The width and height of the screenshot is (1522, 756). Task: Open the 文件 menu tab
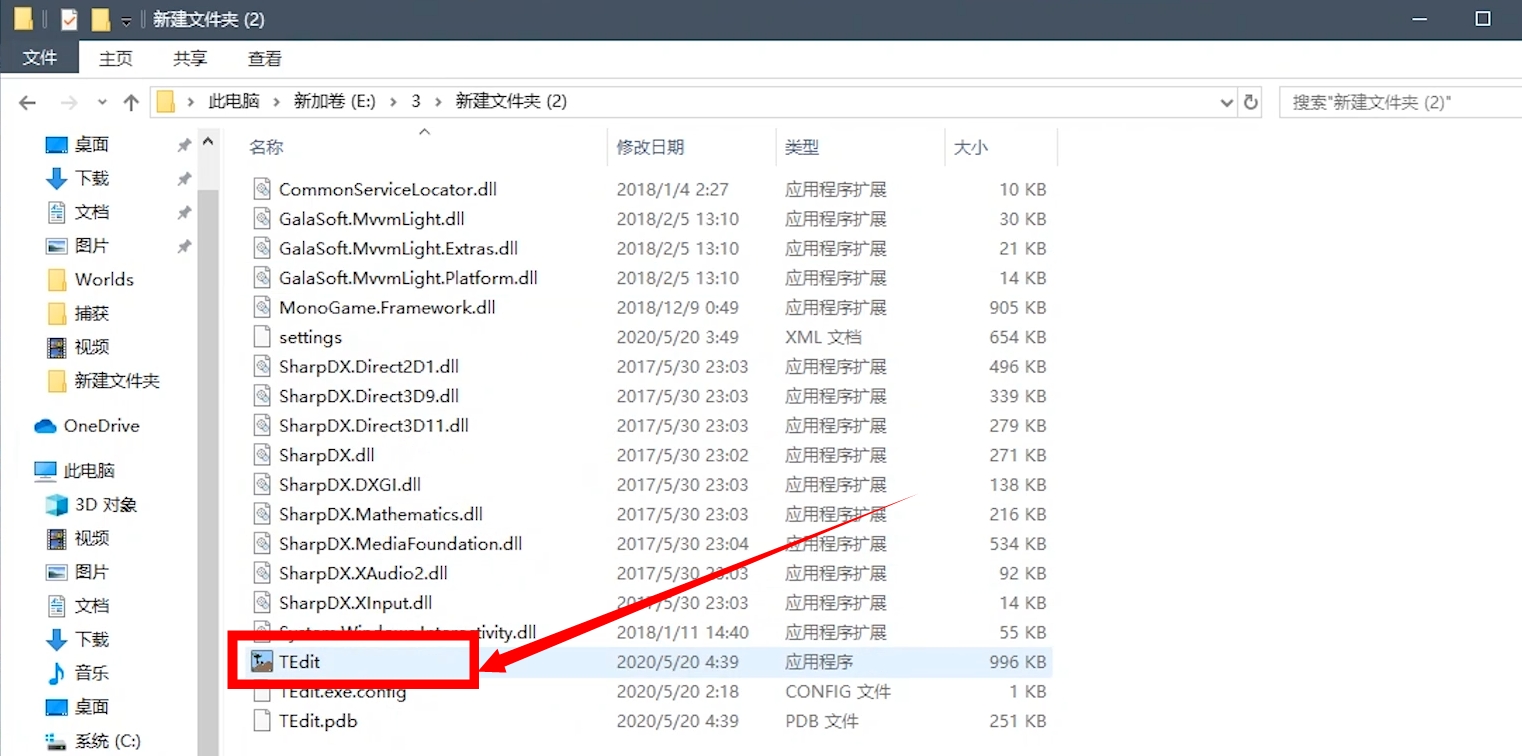click(40, 58)
